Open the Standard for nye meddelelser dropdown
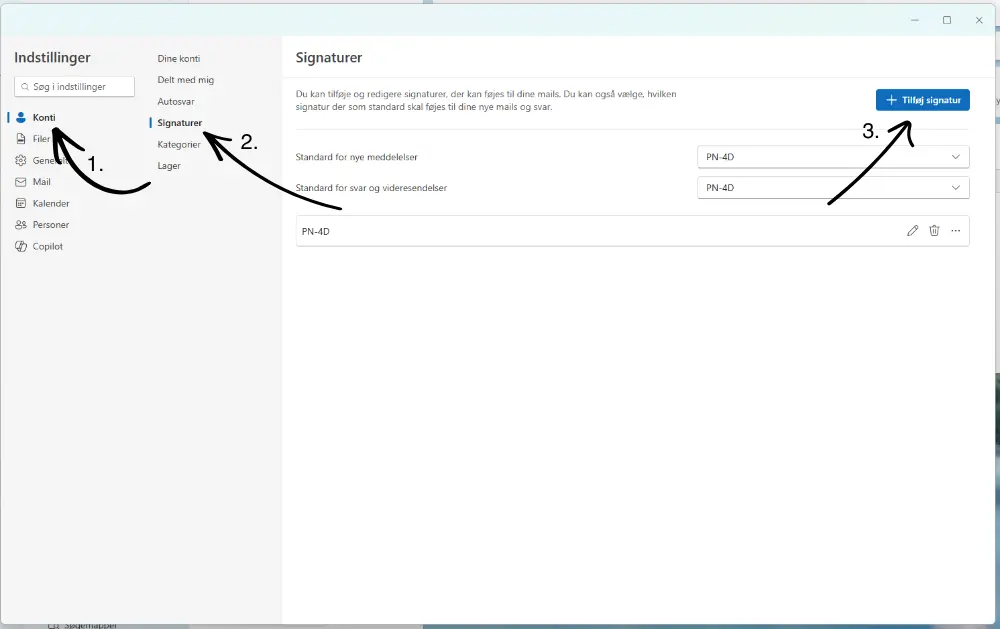This screenshot has width=1000, height=629. point(833,157)
